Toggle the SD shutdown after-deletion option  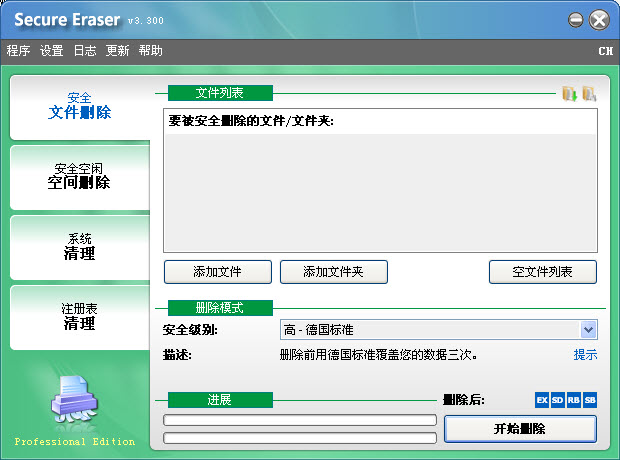coord(557,400)
